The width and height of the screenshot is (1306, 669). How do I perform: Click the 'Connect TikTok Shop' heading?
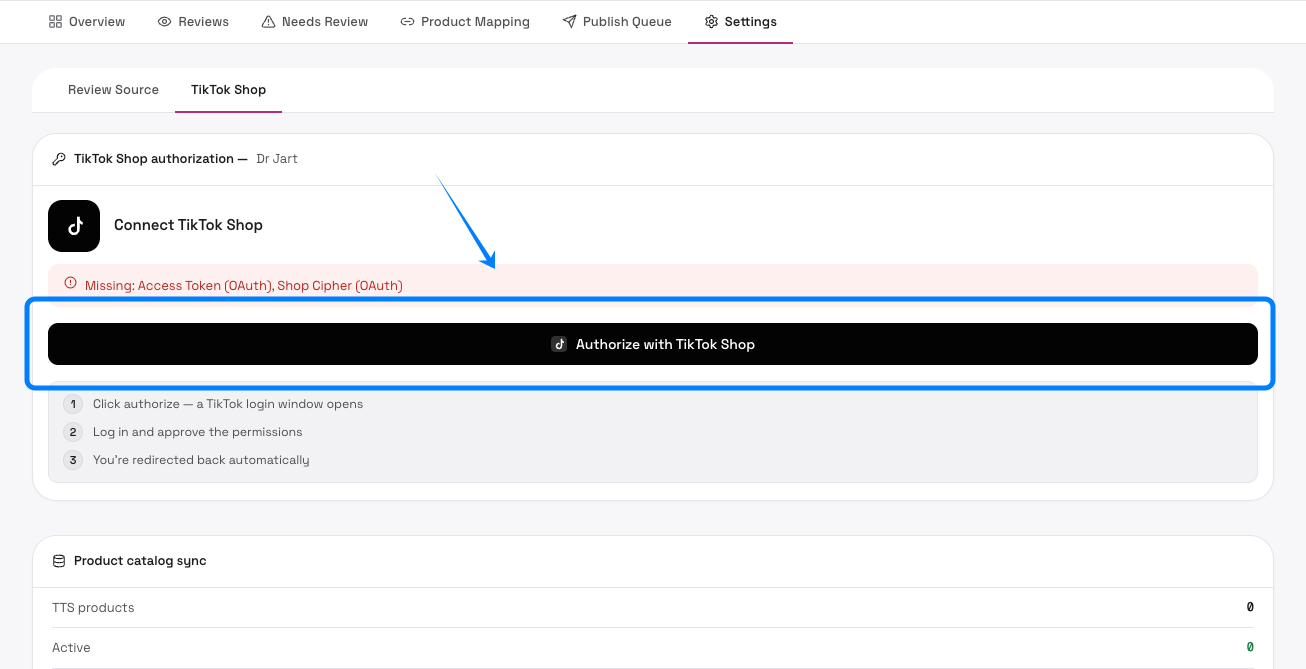click(188, 225)
